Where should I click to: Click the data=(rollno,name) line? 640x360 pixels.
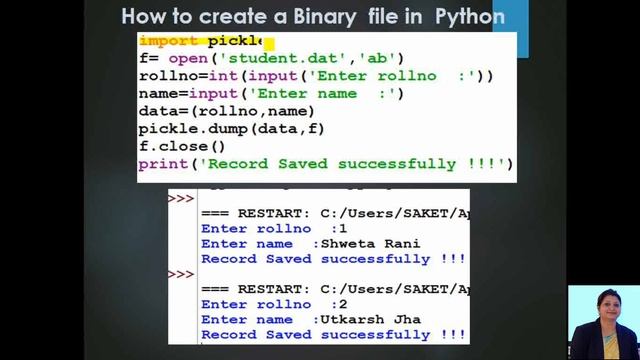[227, 111]
